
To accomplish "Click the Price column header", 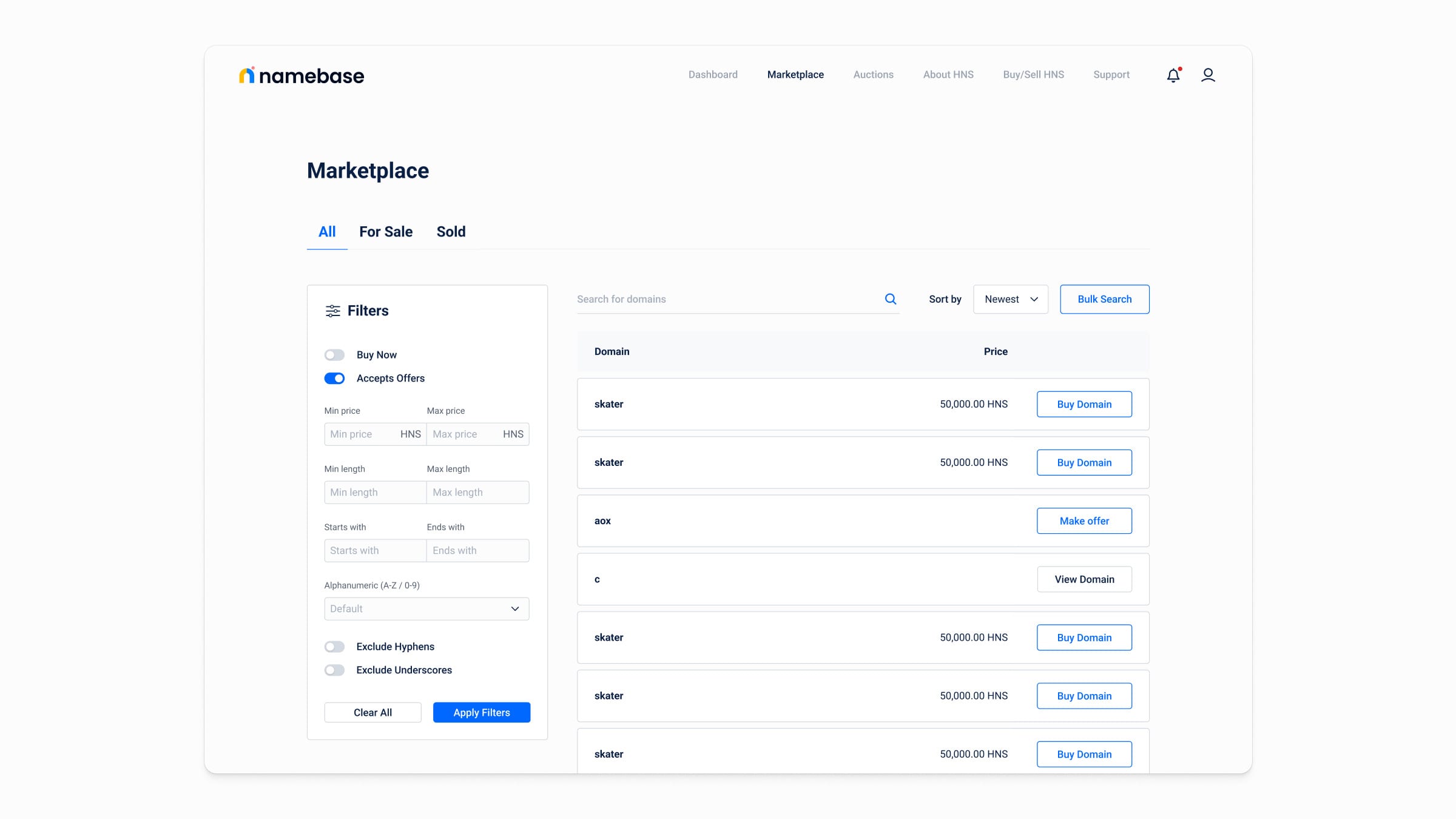I will (x=996, y=352).
